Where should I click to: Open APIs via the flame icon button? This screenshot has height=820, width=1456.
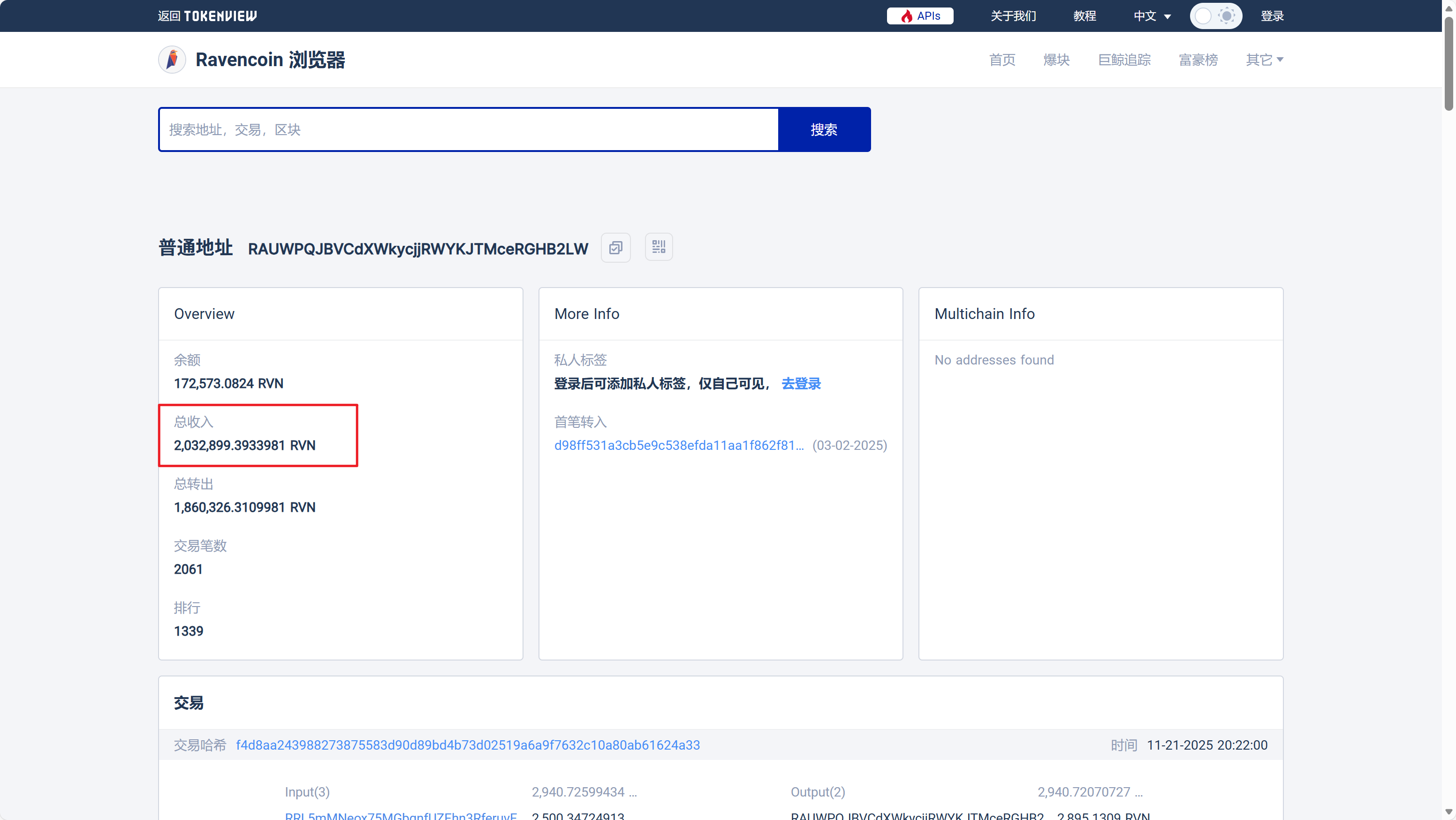(919, 16)
